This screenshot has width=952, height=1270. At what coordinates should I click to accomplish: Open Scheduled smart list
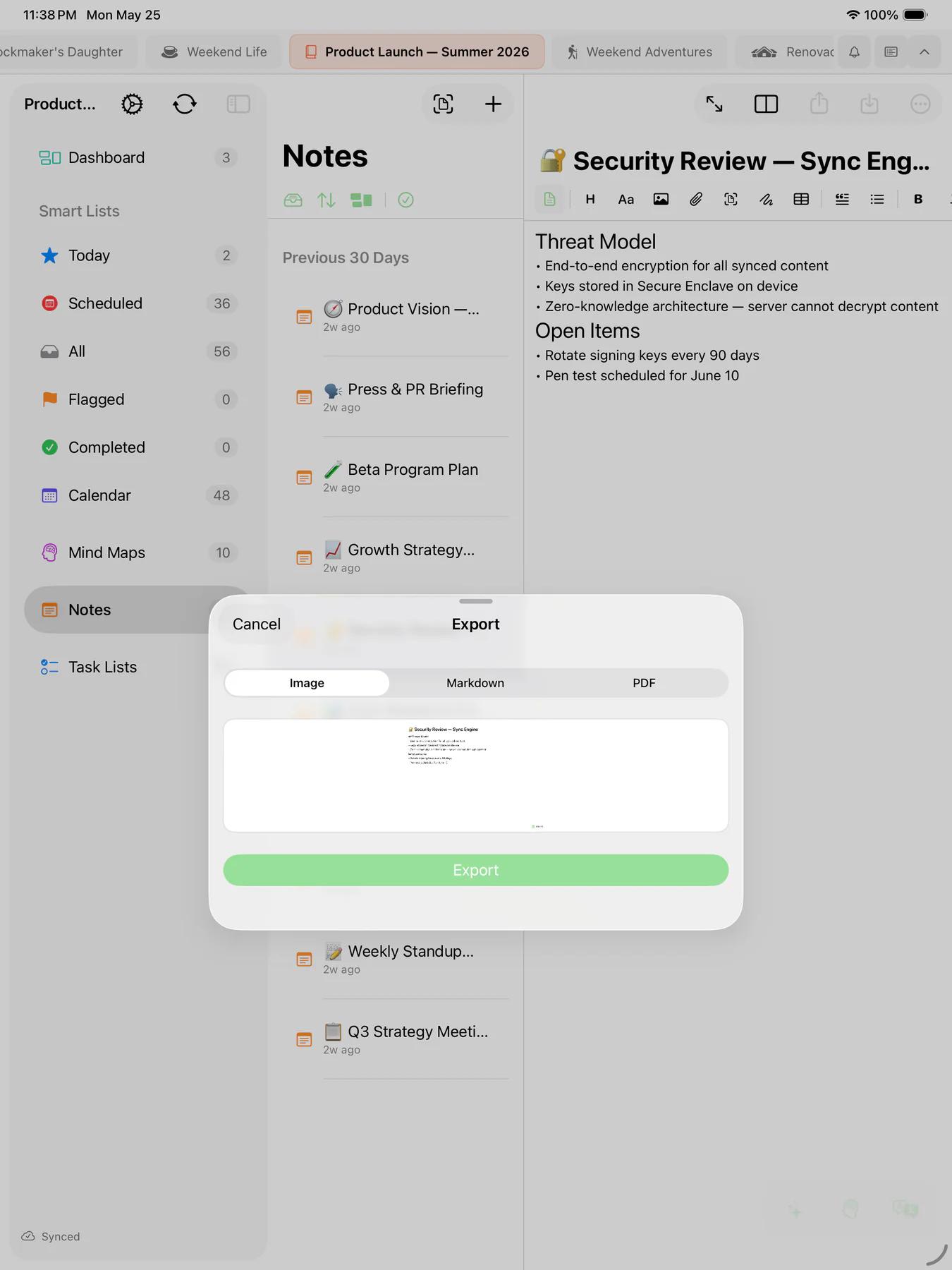coord(137,303)
